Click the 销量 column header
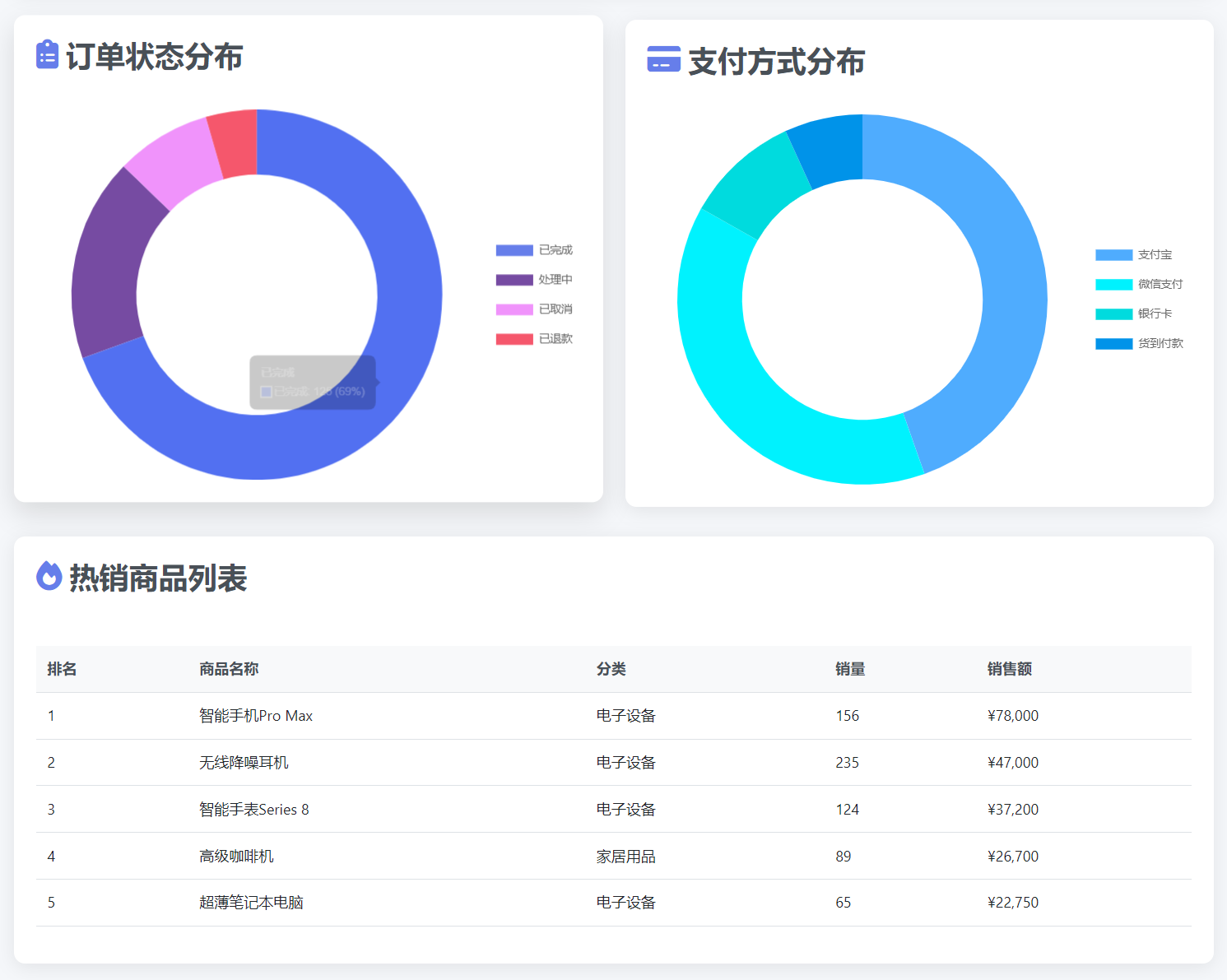The image size is (1227, 980). point(849,669)
